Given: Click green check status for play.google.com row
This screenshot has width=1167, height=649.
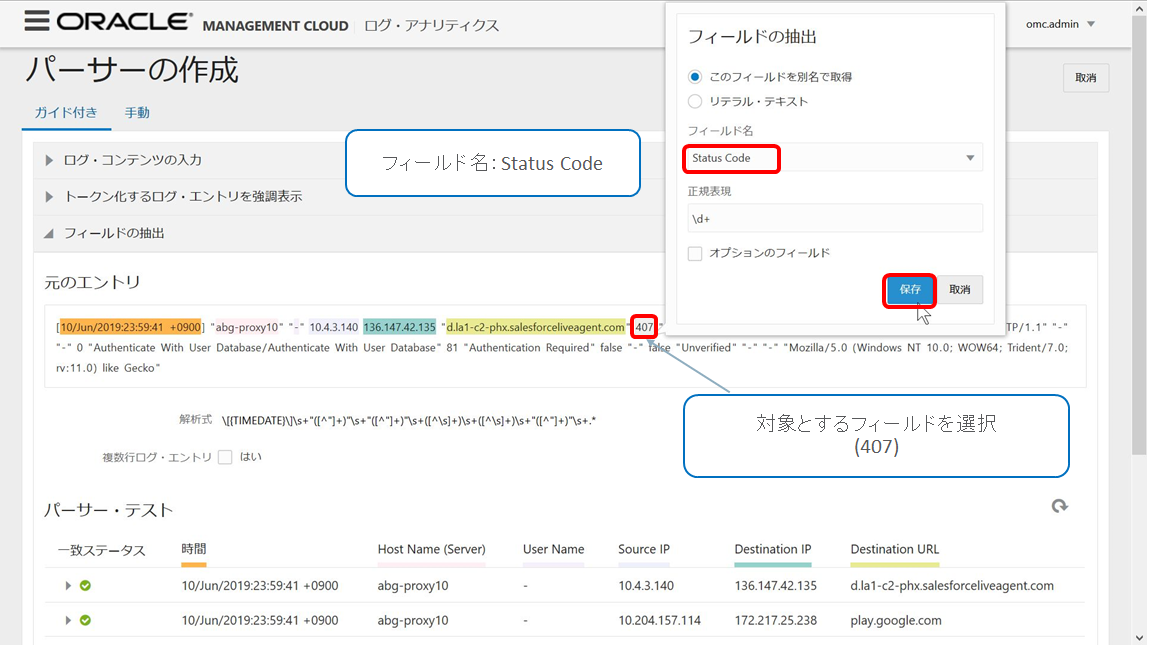Looking at the screenshot, I should tap(86, 620).
